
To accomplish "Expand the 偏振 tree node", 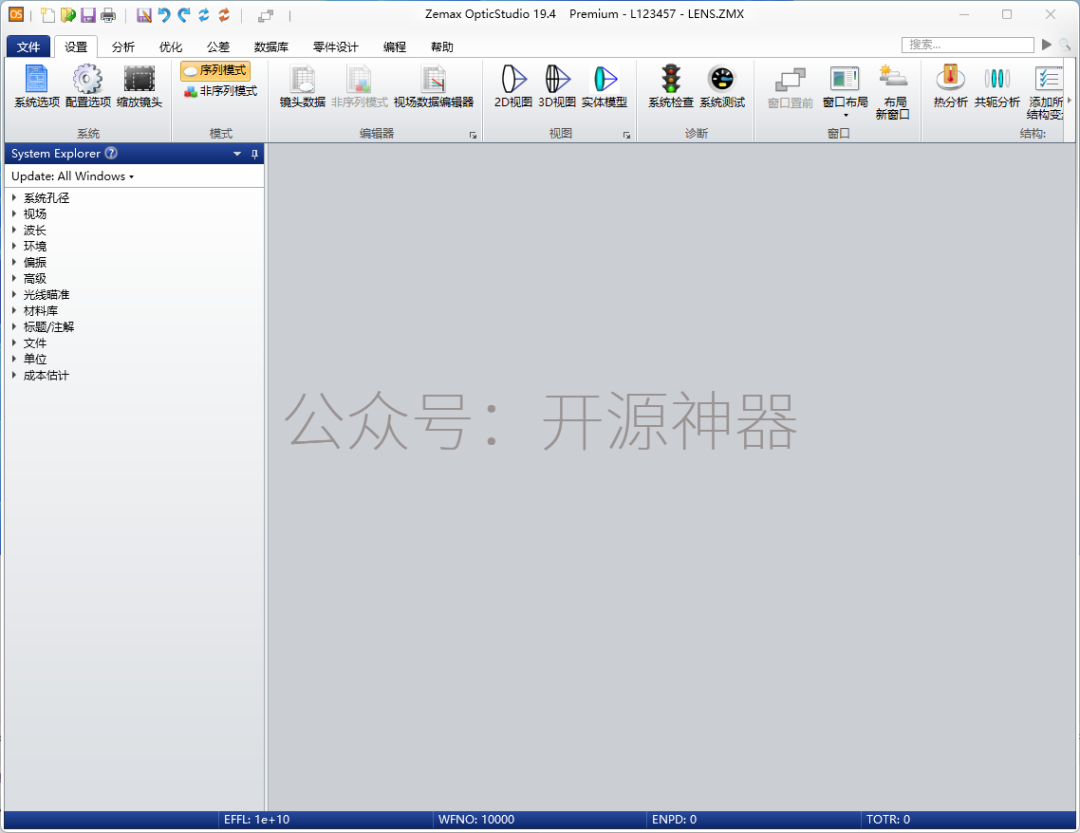I will 14,262.
